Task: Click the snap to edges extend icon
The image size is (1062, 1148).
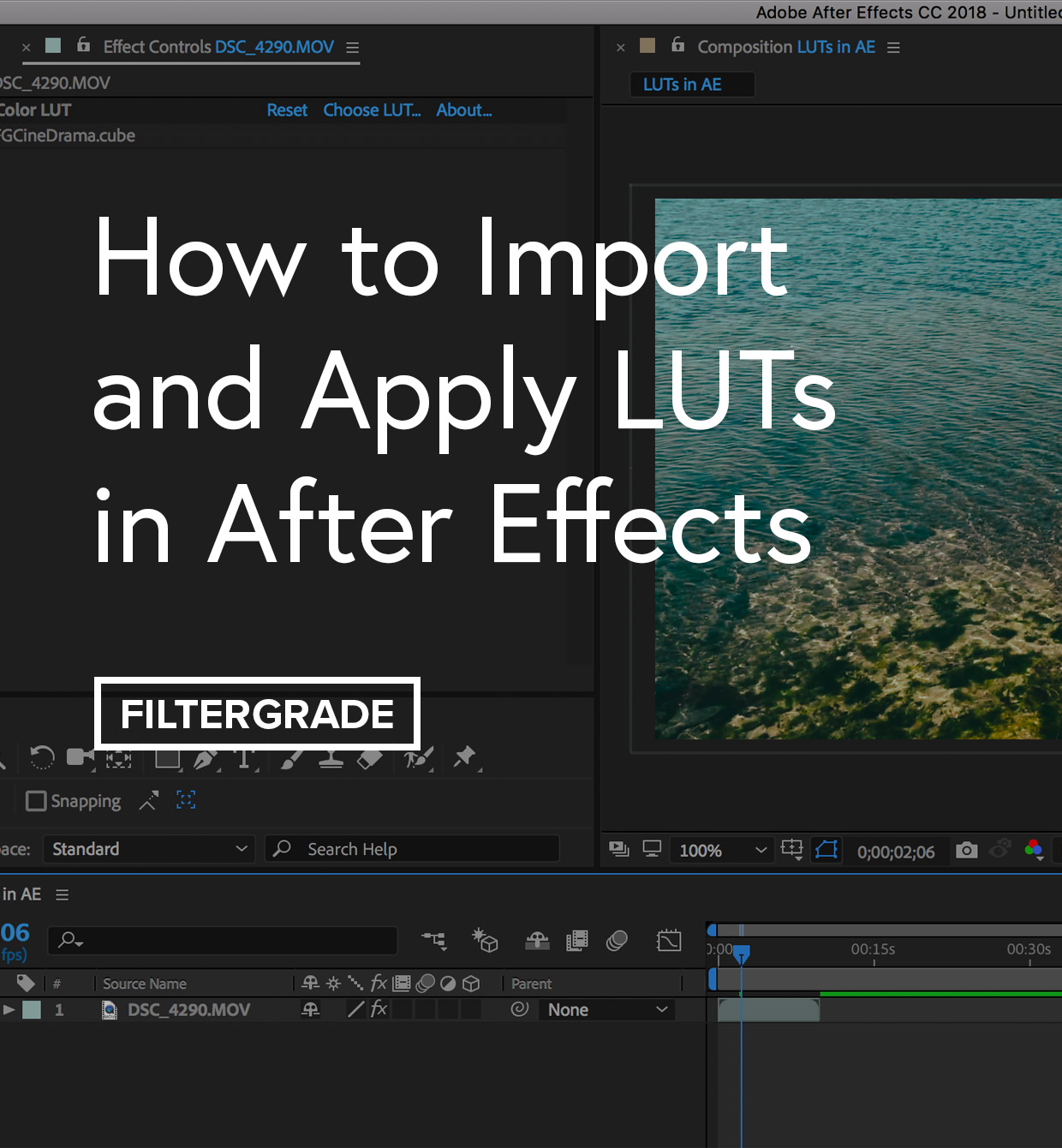Action: coord(148,801)
